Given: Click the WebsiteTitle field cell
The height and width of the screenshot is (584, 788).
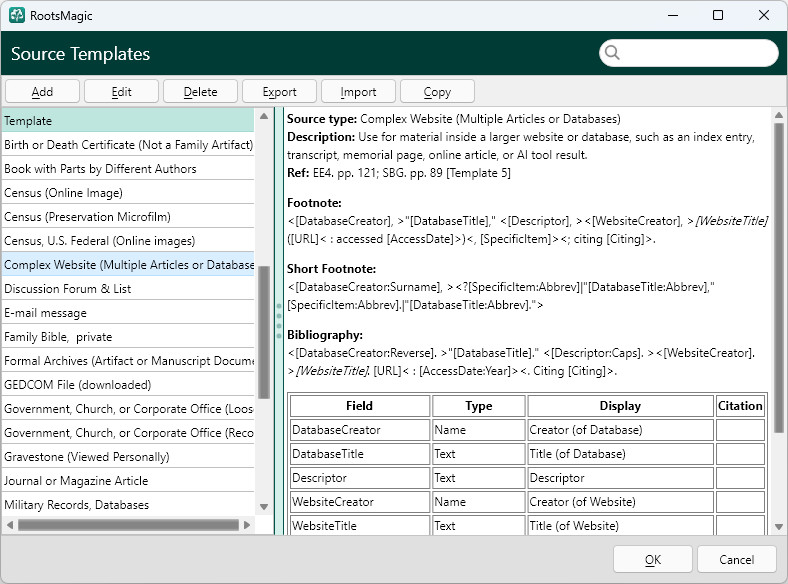Looking at the screenshot, I should (x=359, y=525).
